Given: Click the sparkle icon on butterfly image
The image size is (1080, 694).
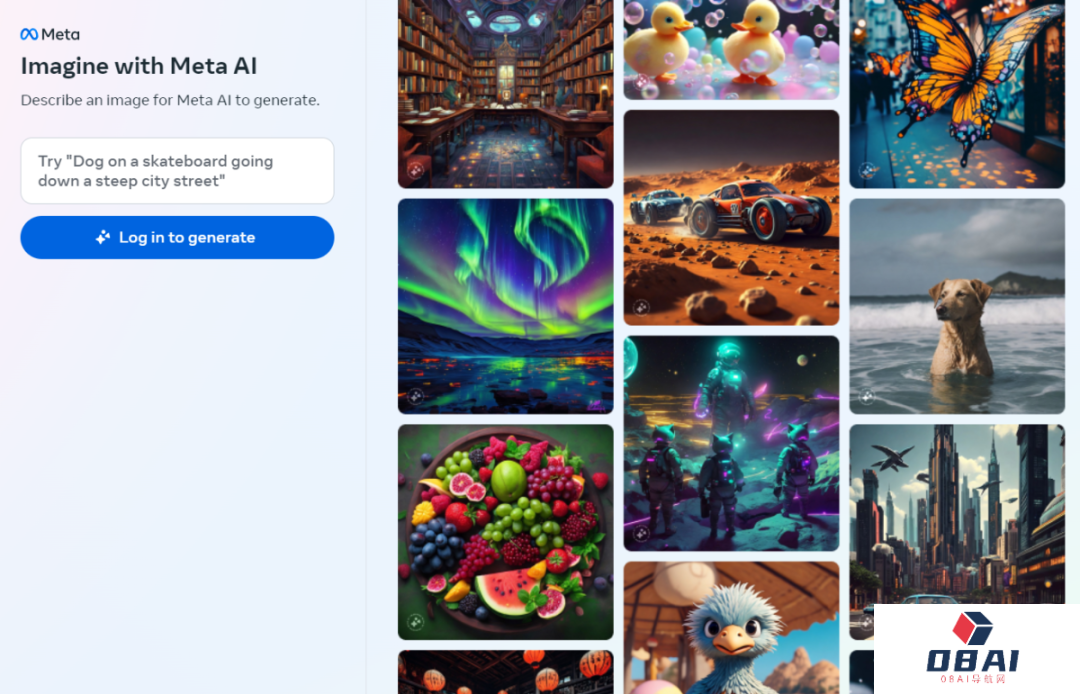Looking at the screenshot, I should 867,170.
